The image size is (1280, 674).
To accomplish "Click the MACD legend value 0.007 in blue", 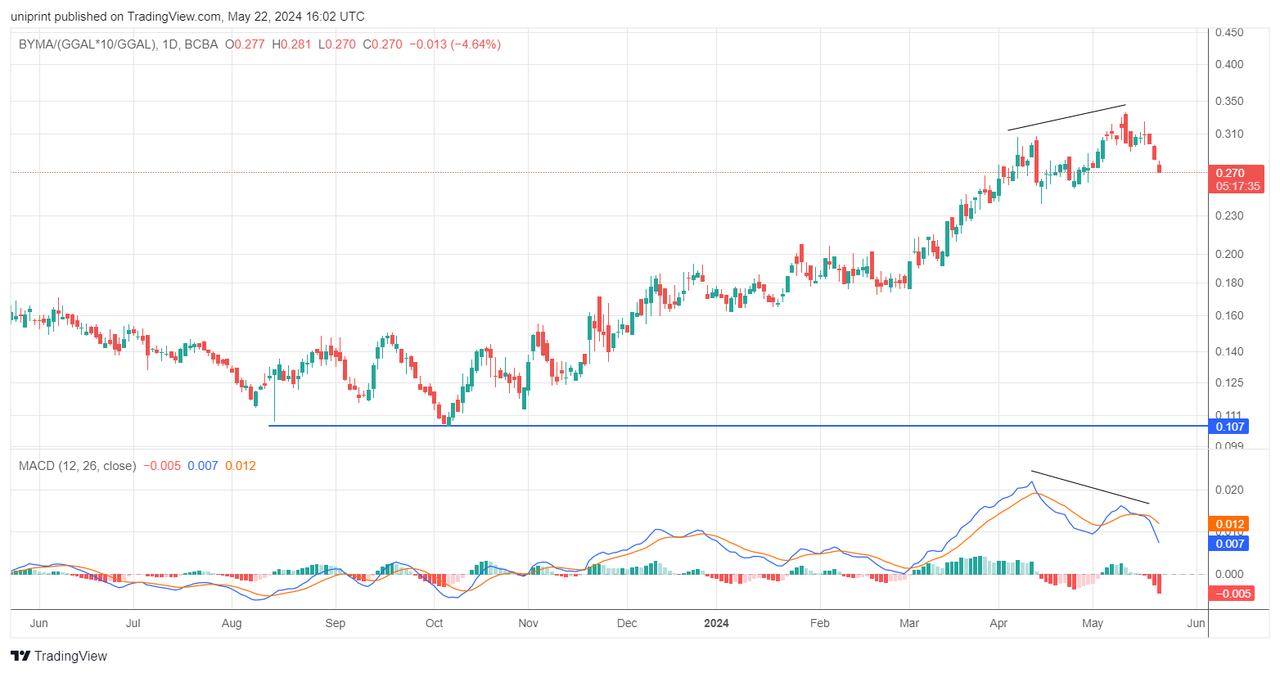I will pyautogui.click(x=203, y=466).
